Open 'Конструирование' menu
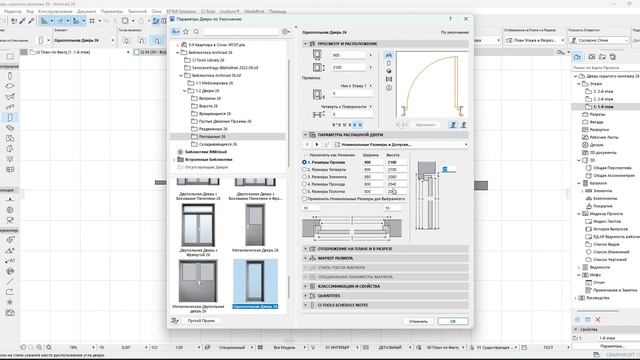 [56, 11]
